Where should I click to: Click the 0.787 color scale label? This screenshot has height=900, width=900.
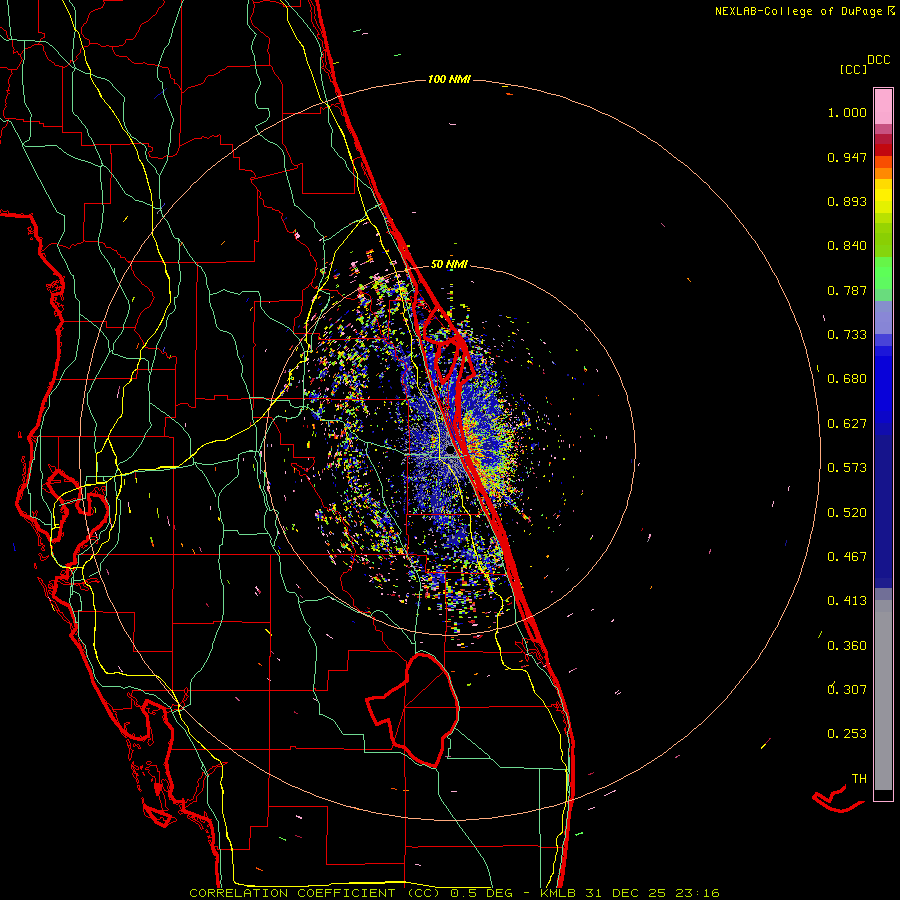(x=847, y=290)
